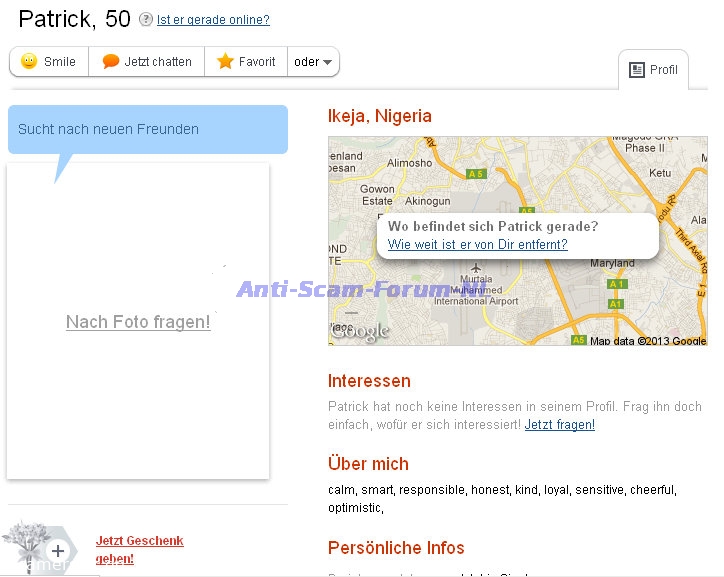The width and height of the screenshot is (724, 577).
Task: Click the airplane airport icon on map
Action: tap(476, 269)
